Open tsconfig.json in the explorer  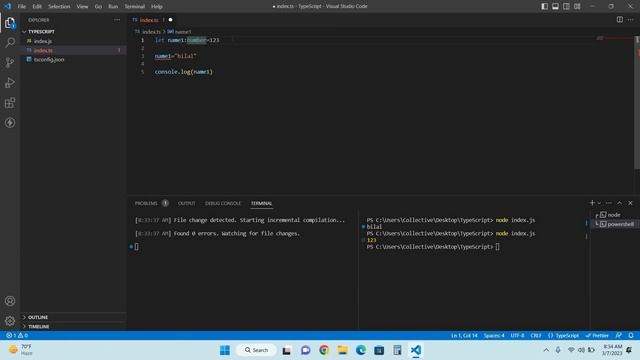[49, 60]
